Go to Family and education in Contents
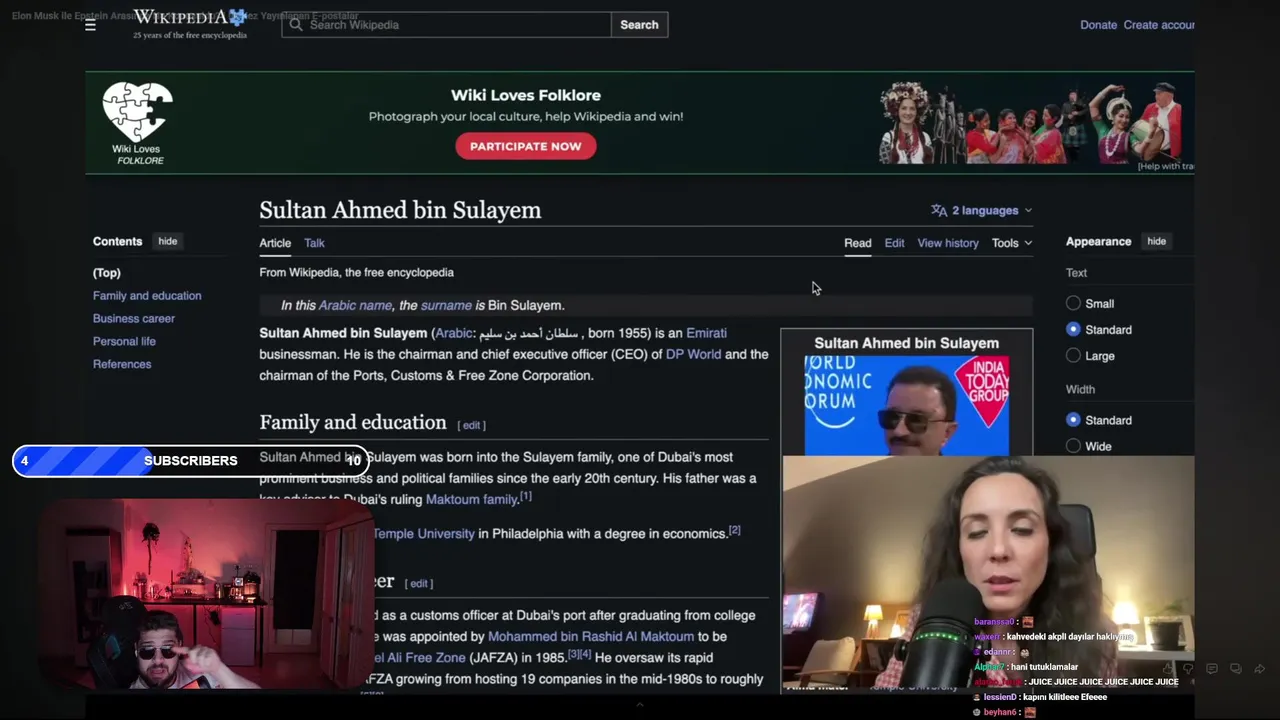 pos(147,296)
